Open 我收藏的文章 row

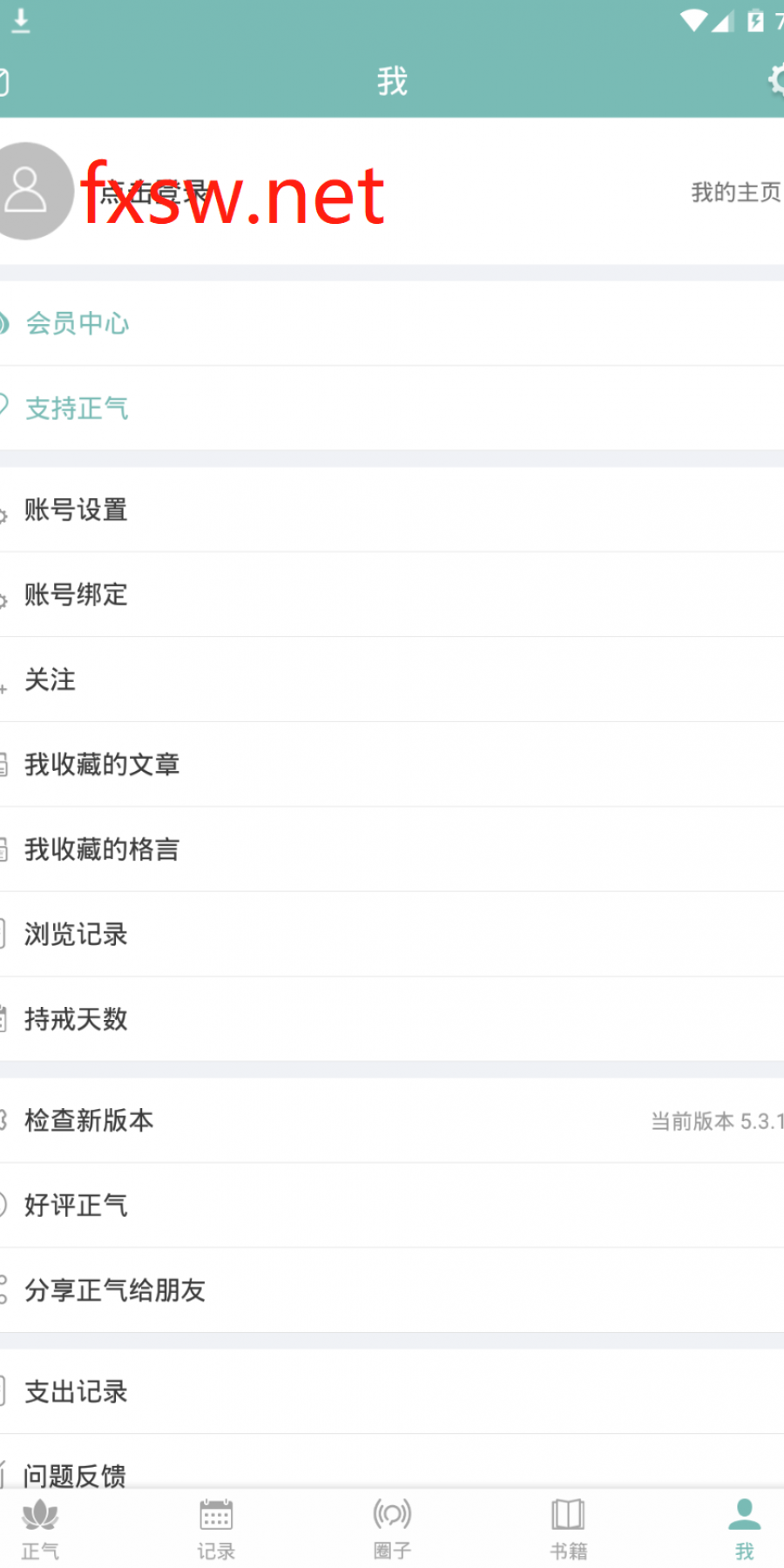coord(392,764)
